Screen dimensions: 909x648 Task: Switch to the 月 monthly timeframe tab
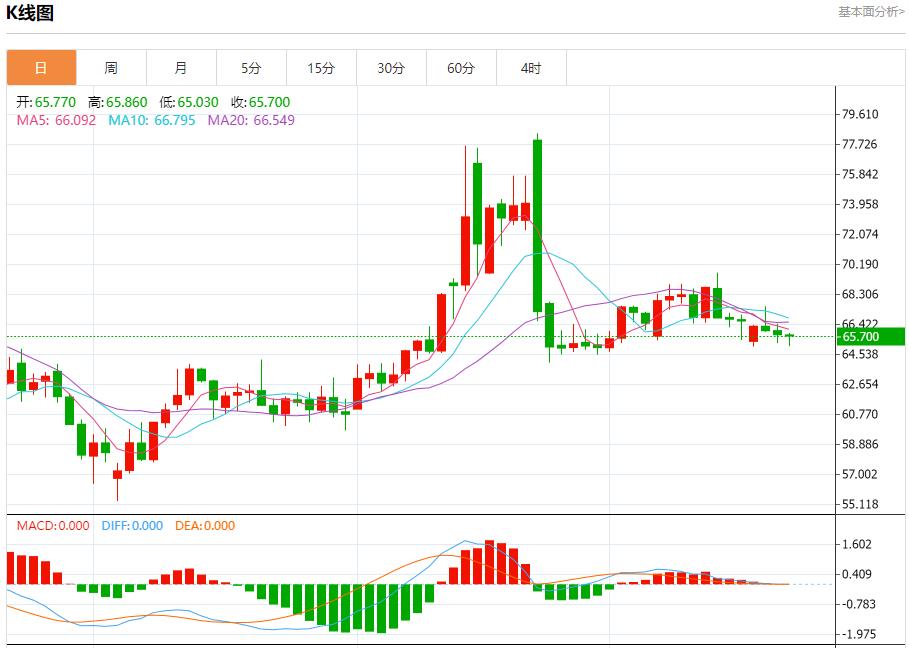[x=181, y=68]
